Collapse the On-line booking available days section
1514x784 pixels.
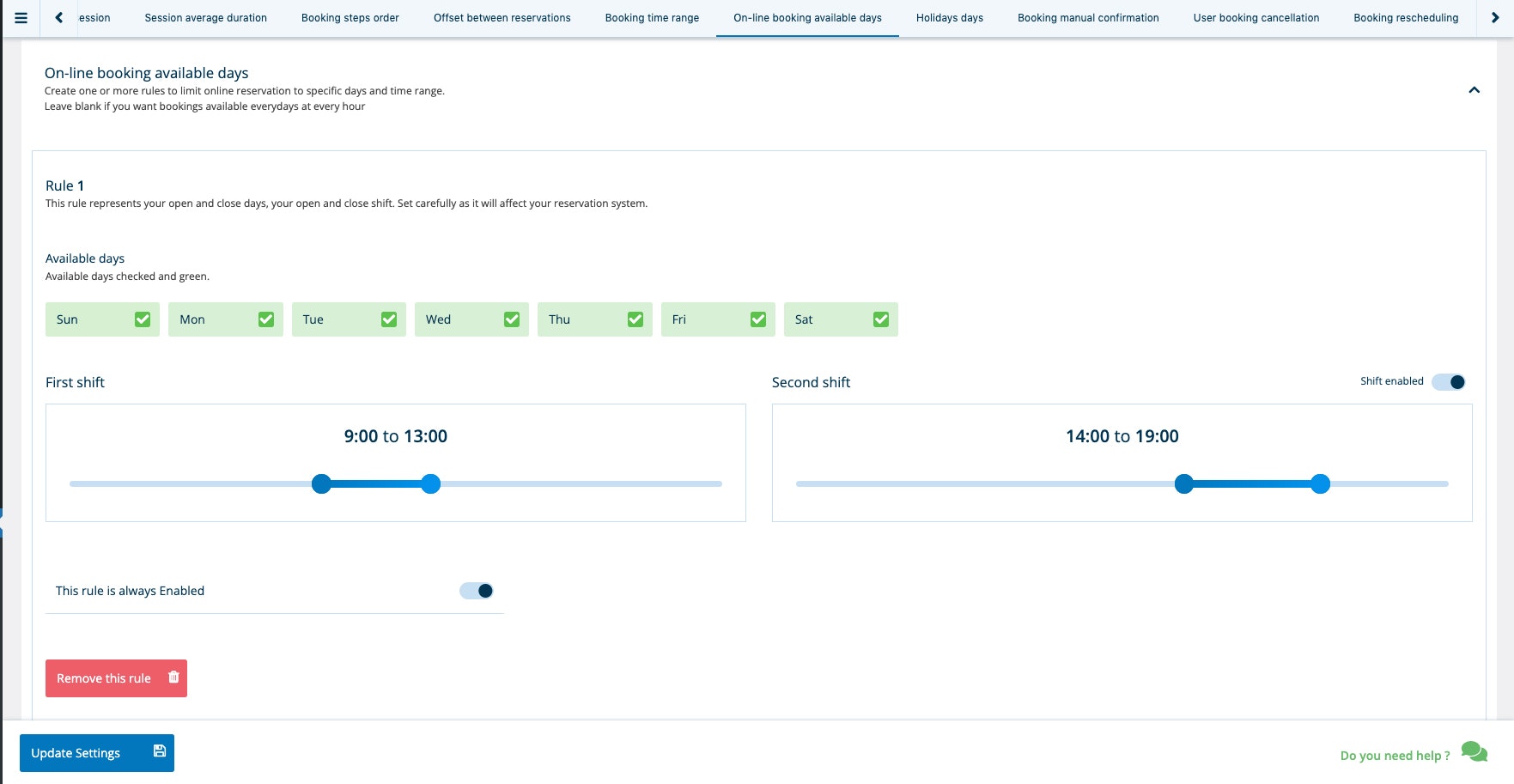click(1474, 89)
